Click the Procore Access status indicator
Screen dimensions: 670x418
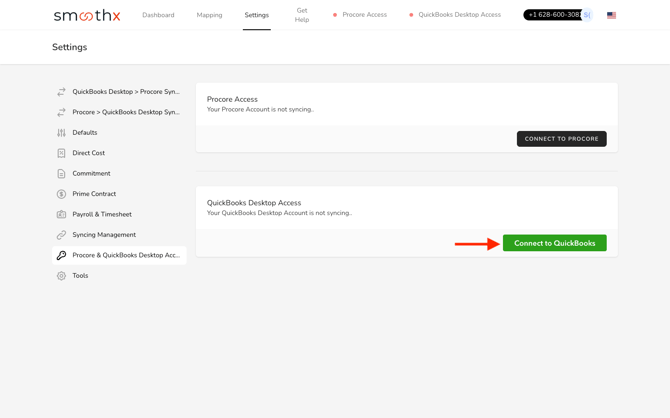(360, 15)
